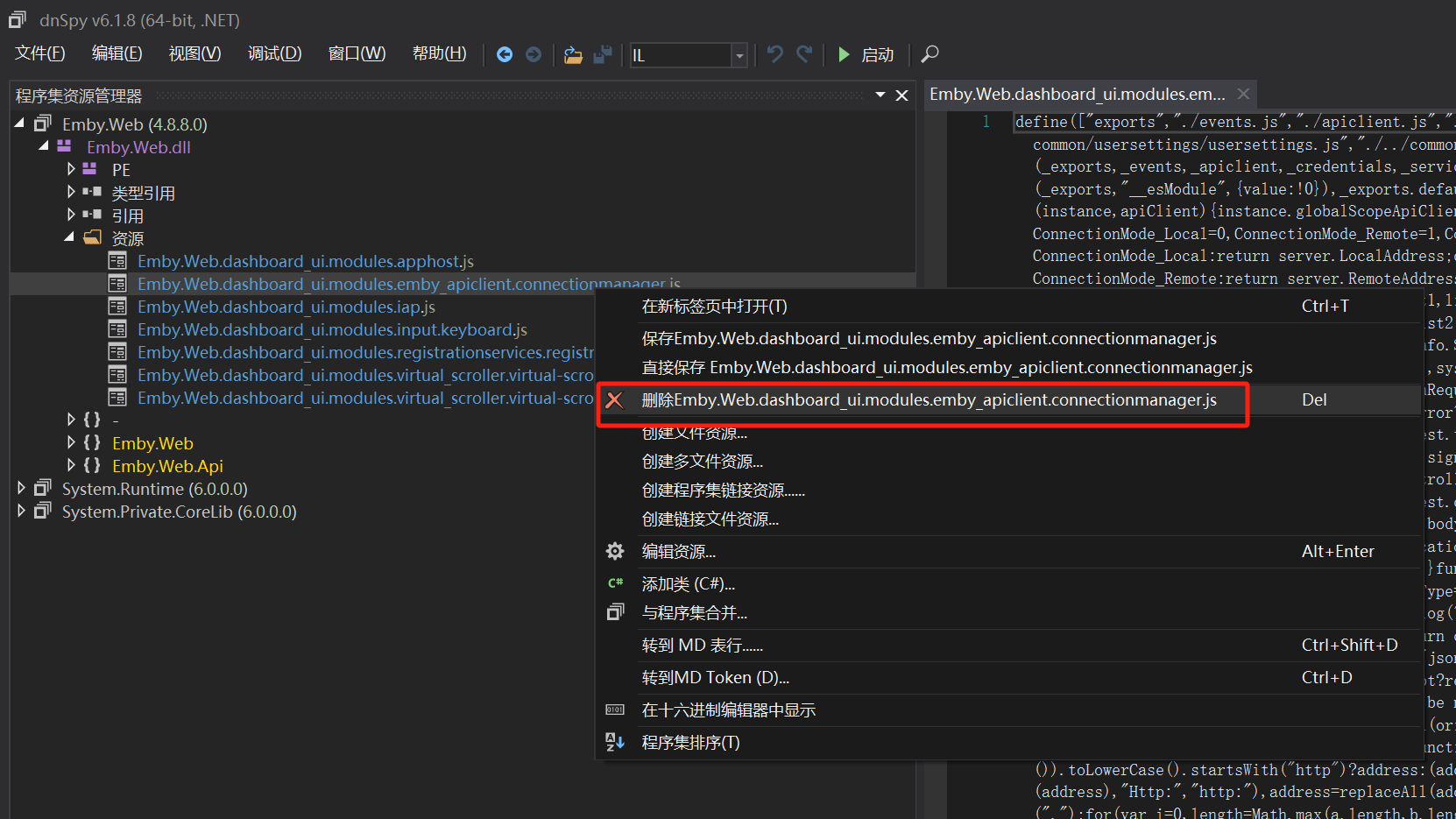Viewport: 1456px width, 819px height.
Task: Choose 创建程序集链接资源...... menu item
Action: (1009, 490)
